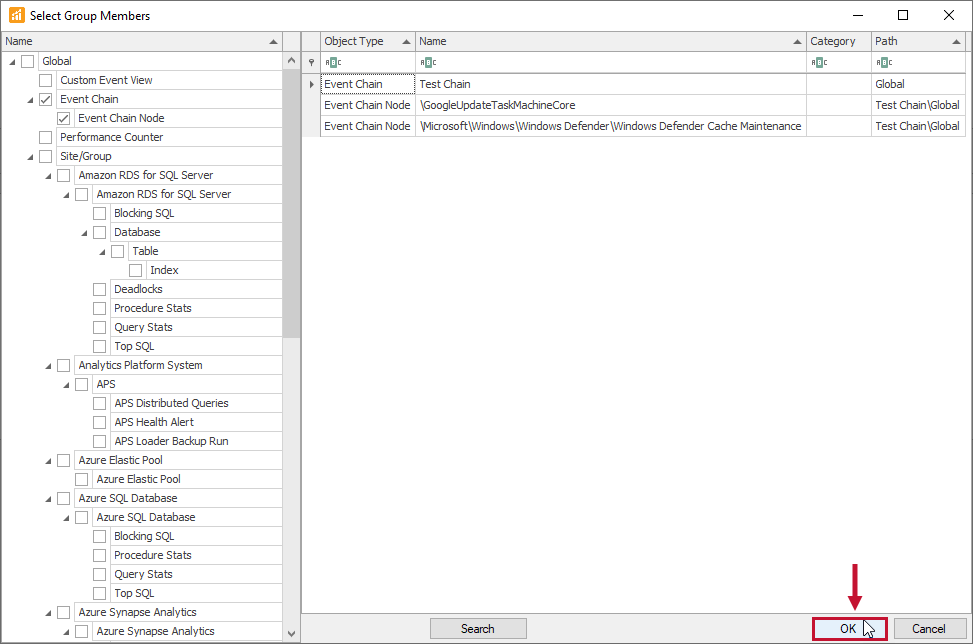Open the ABC filter icon under Object Type
973x644 pixels.
(333, 62)
